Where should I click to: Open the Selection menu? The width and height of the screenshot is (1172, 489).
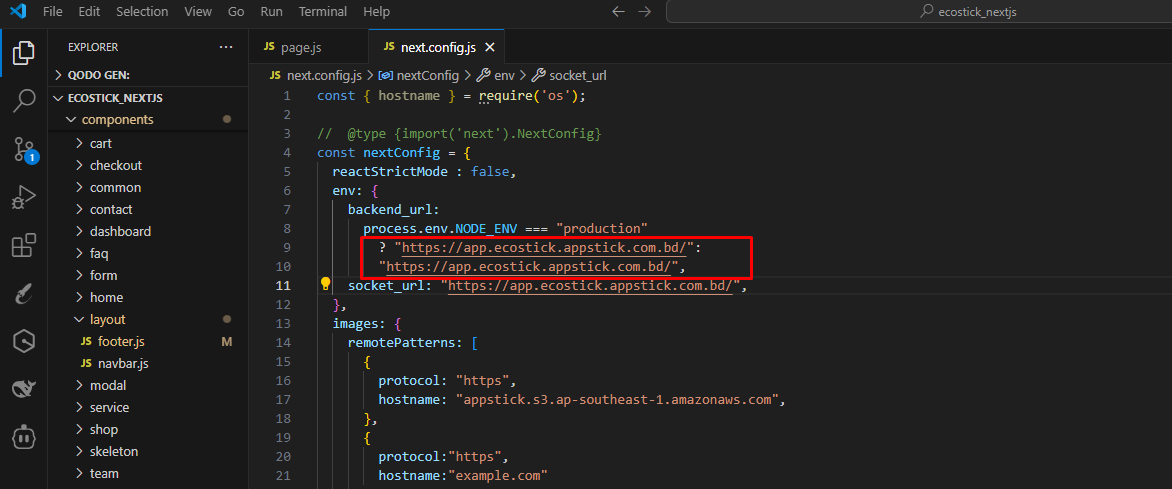[142, 12]
